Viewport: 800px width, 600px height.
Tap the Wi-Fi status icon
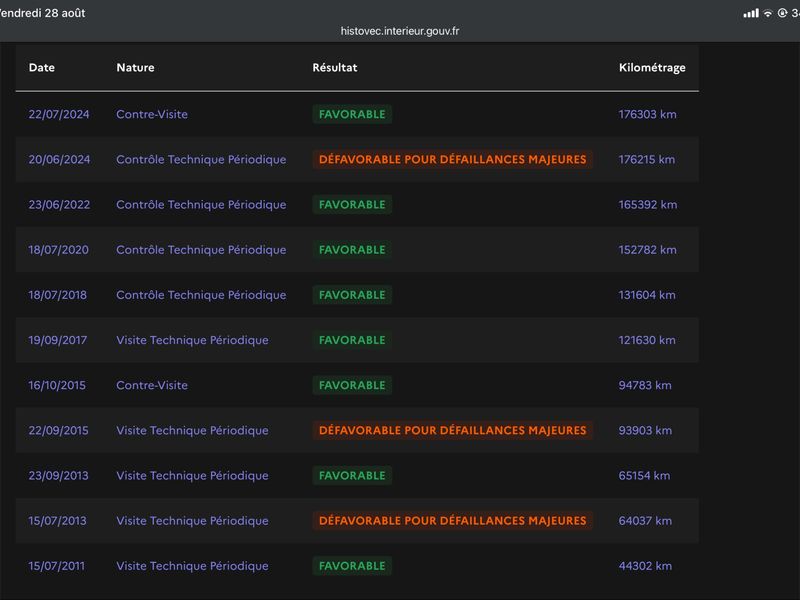[767, 13]
